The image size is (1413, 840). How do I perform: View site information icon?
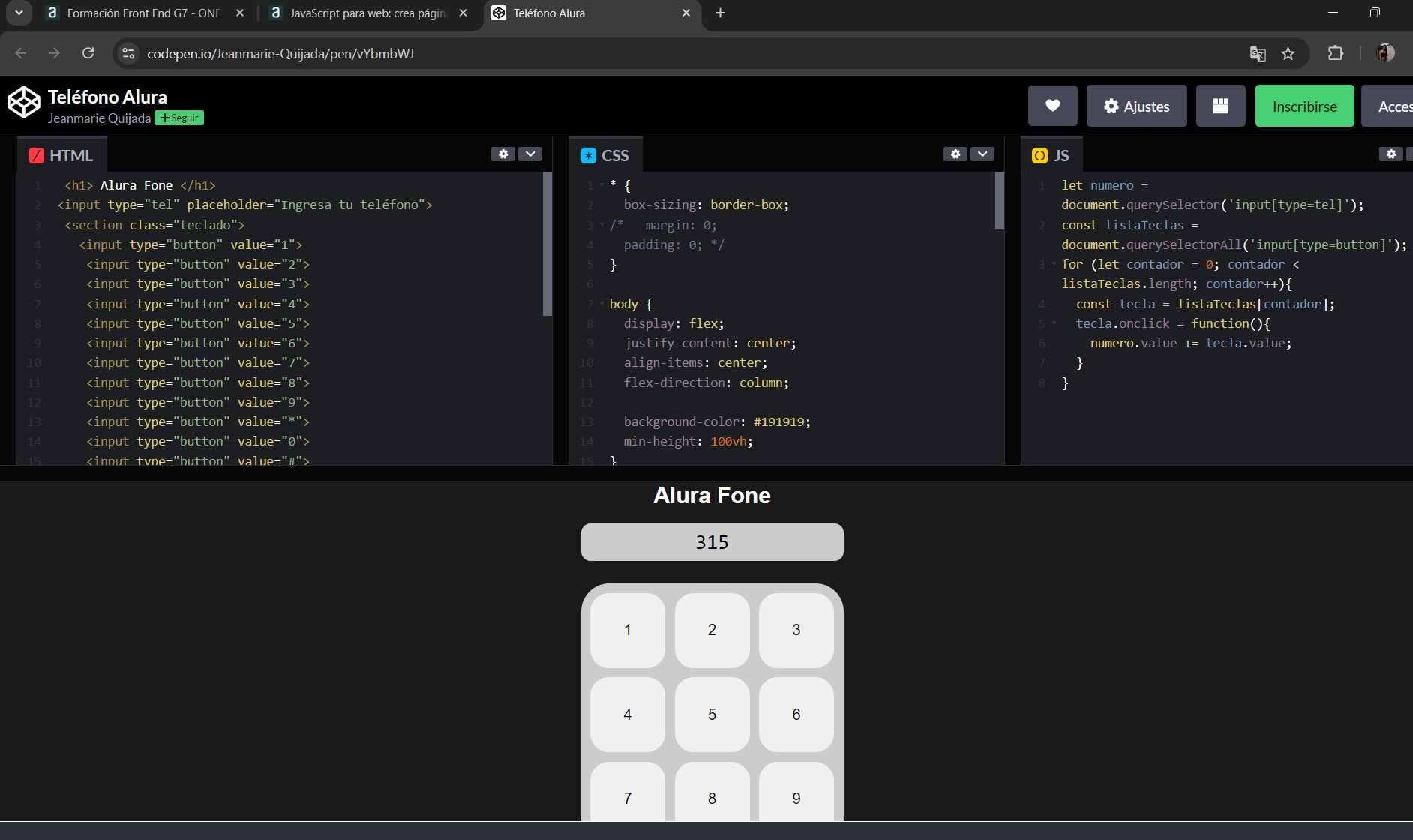(x=128, y=53)
